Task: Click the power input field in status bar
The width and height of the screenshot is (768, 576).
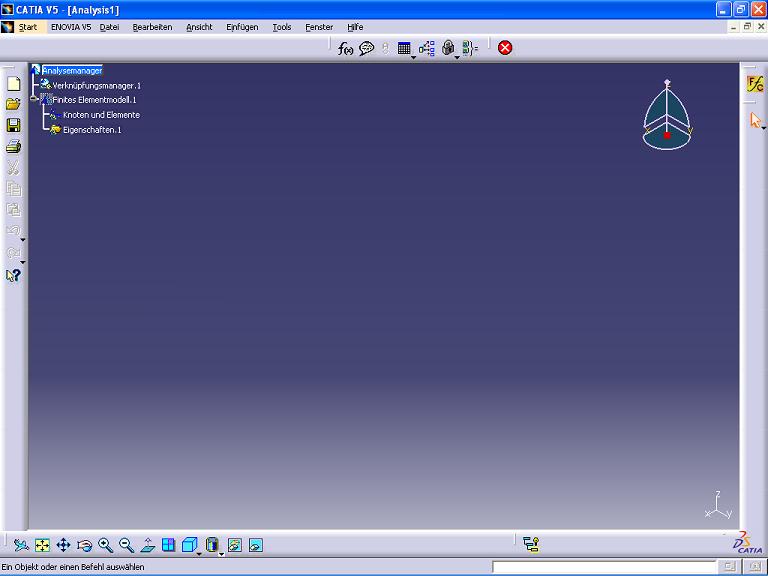Action: coord(604,567)
